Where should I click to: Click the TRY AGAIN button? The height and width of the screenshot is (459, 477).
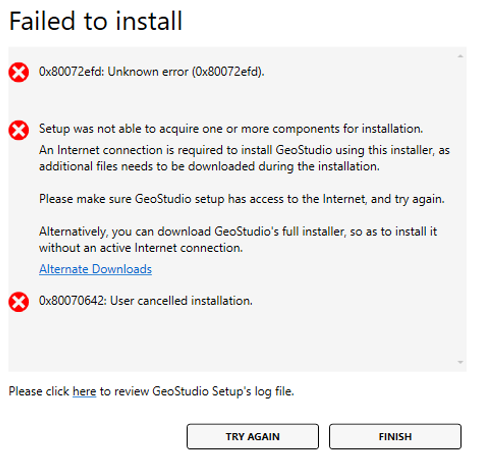coord(253,436)
